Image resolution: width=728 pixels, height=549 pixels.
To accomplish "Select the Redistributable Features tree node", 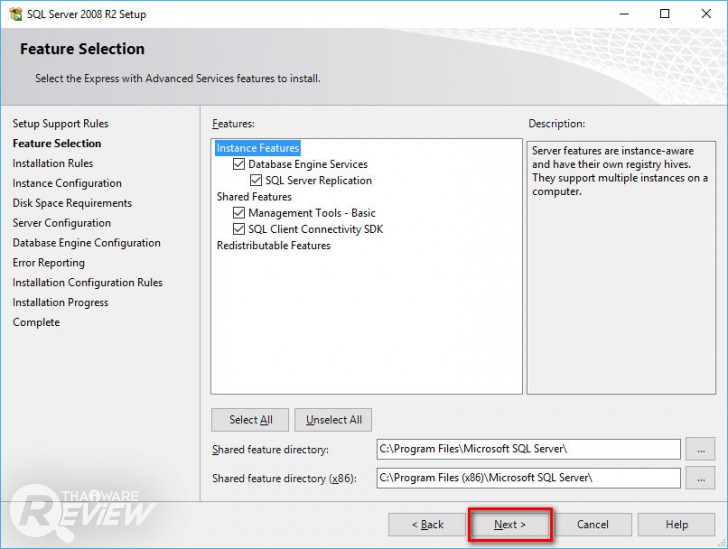I will click(273, 245).
